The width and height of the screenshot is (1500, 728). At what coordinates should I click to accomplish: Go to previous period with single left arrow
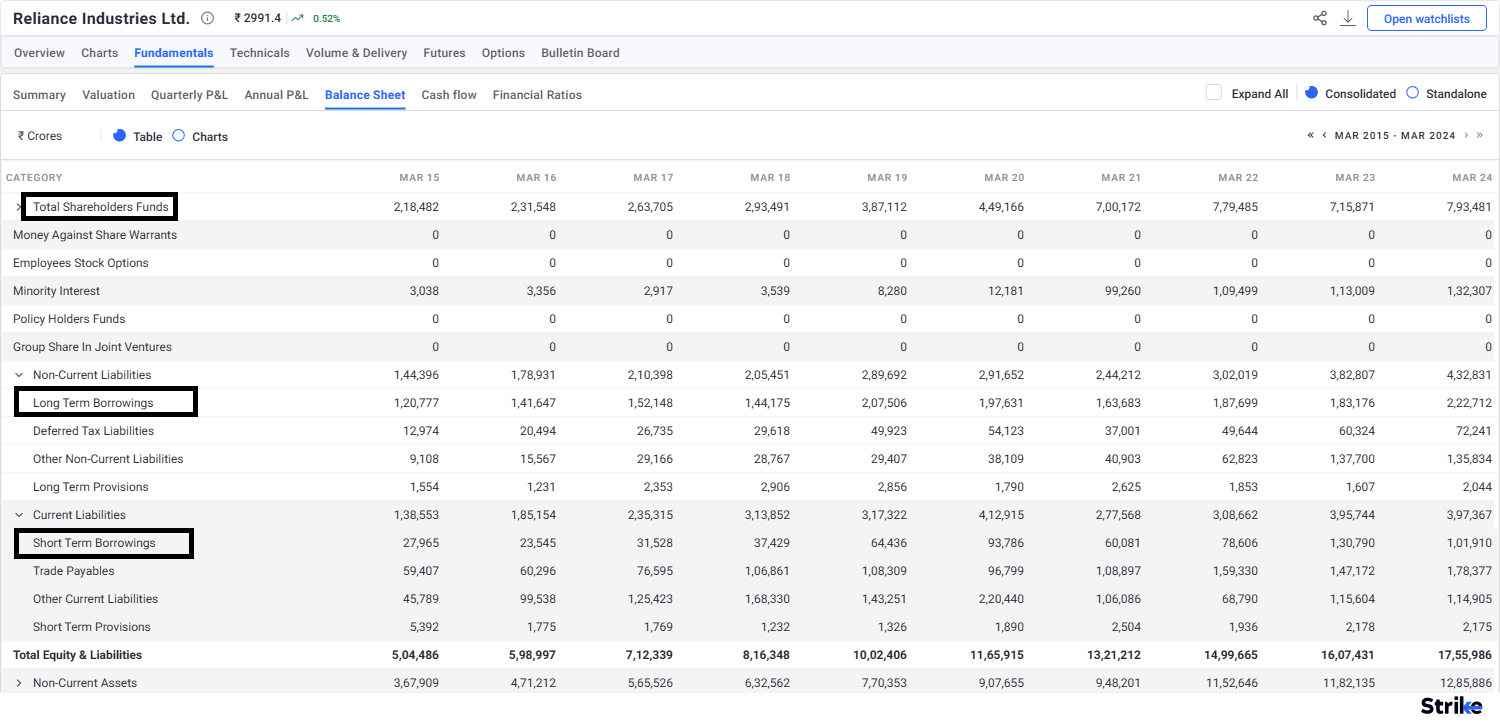pos(1324,135)
